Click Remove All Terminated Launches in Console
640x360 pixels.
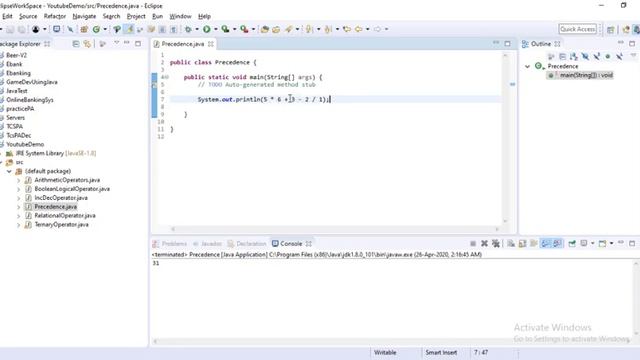[x=496, y=244]
